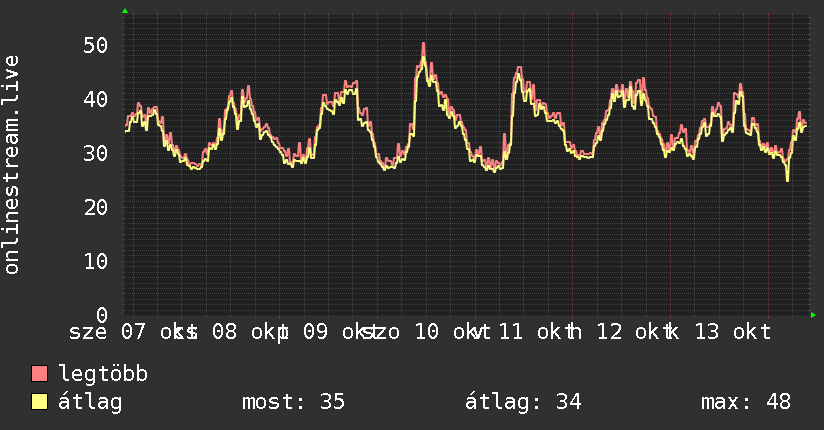Select the 30 y-axis label
824x430 pixels.
[x=96, y=153]
